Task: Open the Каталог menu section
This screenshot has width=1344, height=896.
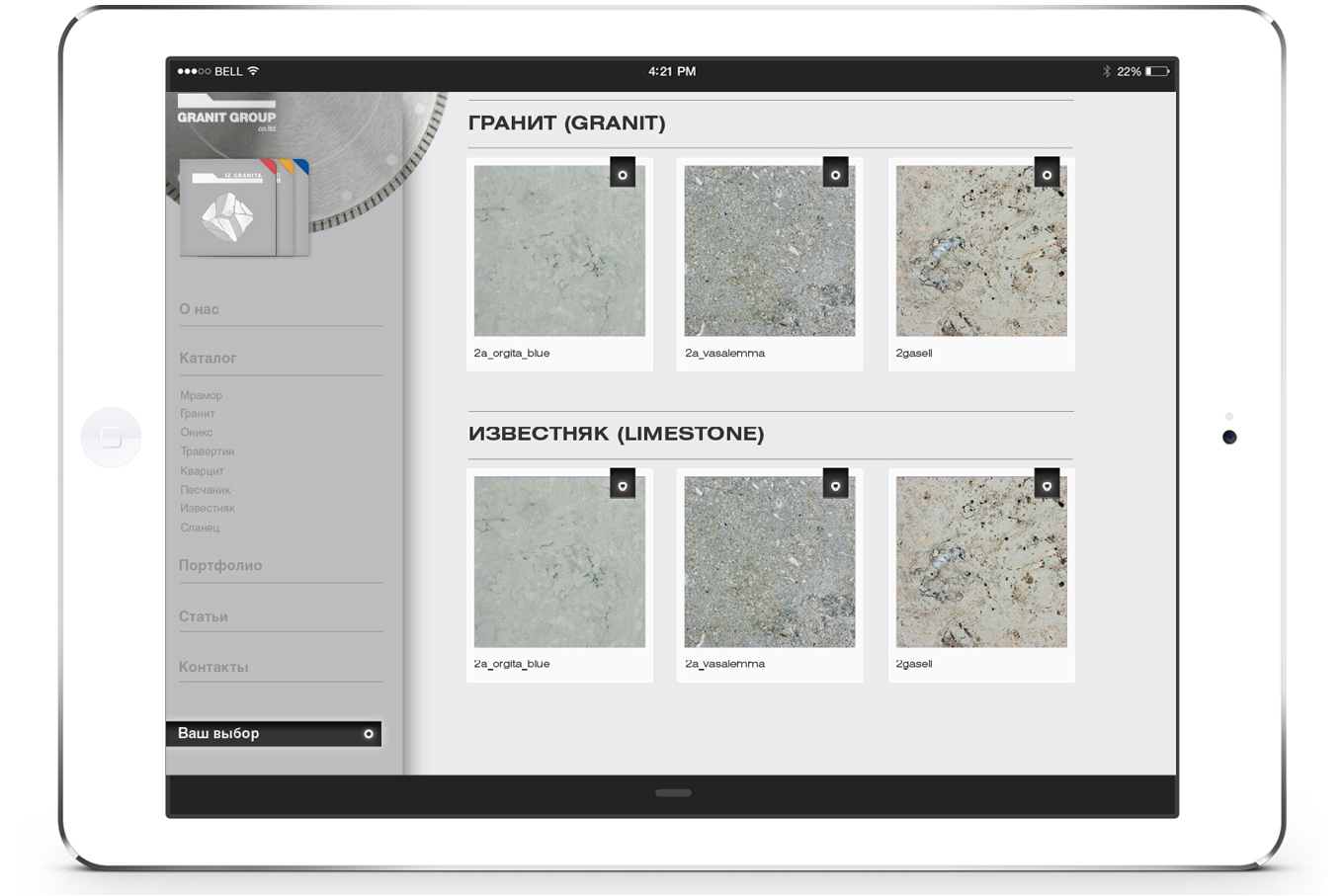Action: [x=208, y=358]
